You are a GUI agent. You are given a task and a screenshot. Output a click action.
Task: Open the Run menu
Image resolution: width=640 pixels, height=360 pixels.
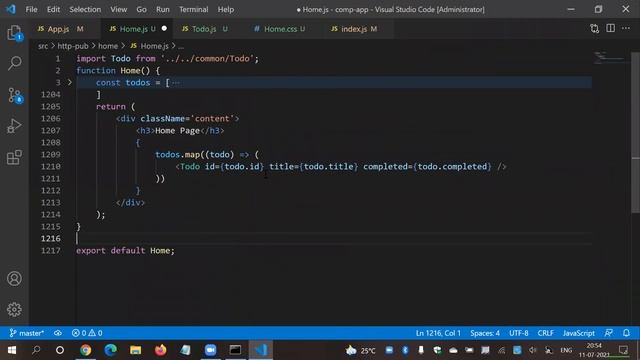[162, 9]
